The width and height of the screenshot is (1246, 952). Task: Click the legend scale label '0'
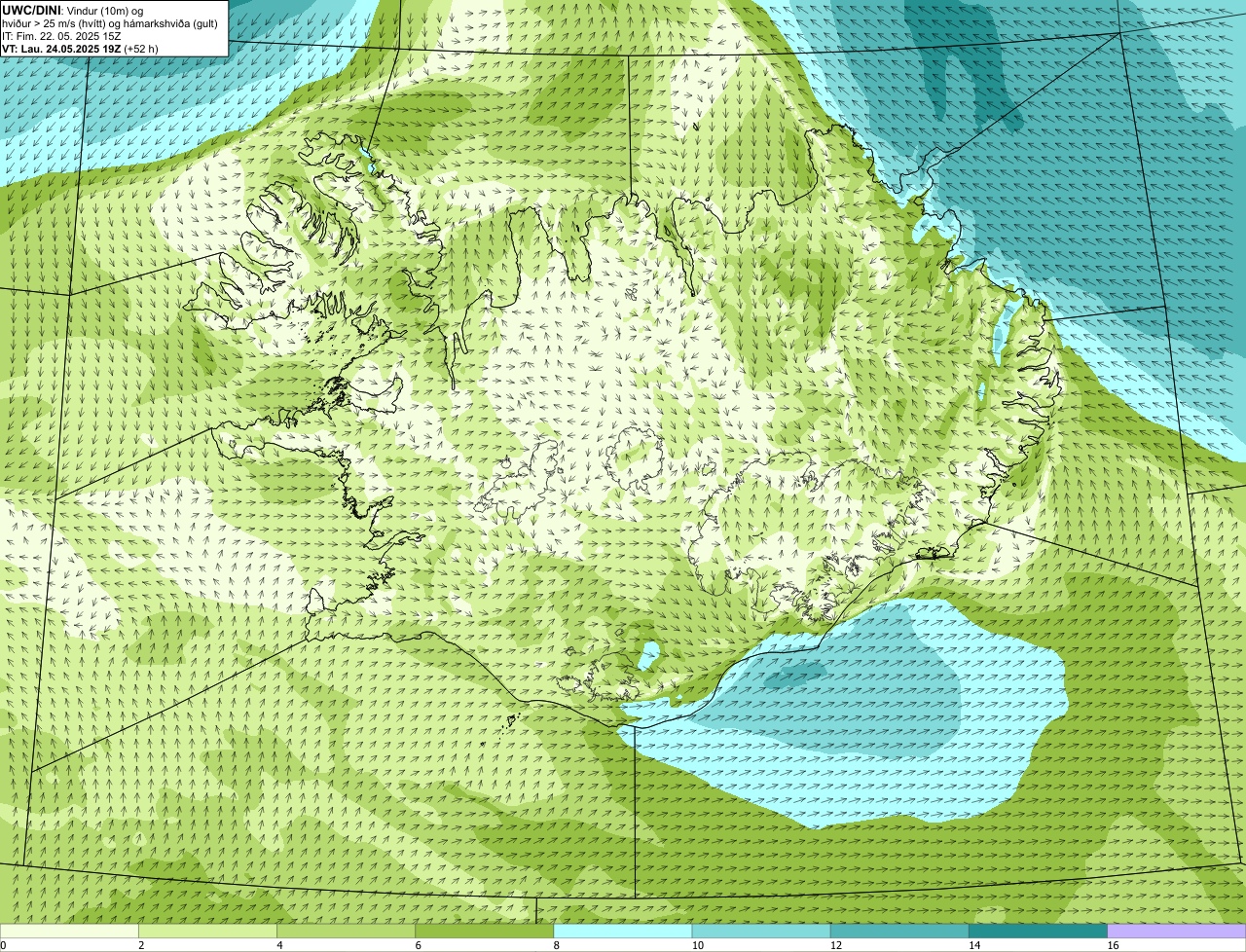3,945
